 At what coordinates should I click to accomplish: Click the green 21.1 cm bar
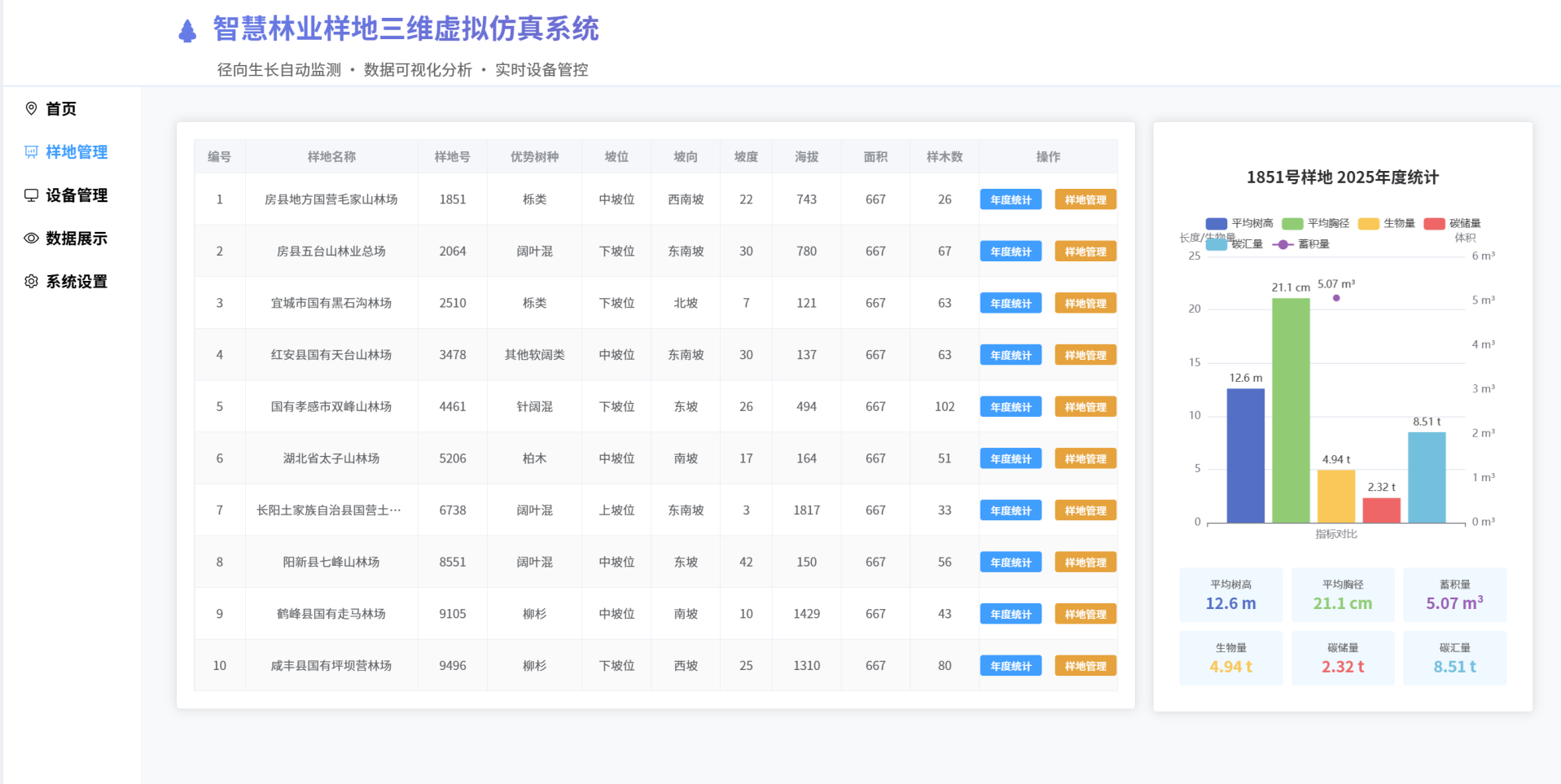click(x=1291, y=410)
